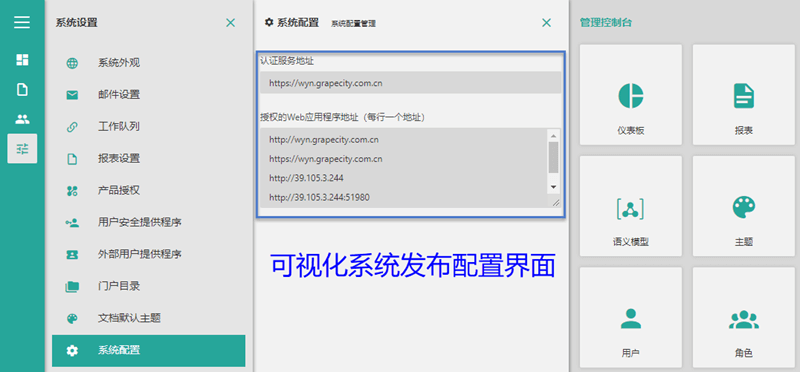Open the hamburger menu in sidebar
The width and height of the screenshot is (800, 372).
(x=22, y=22)
